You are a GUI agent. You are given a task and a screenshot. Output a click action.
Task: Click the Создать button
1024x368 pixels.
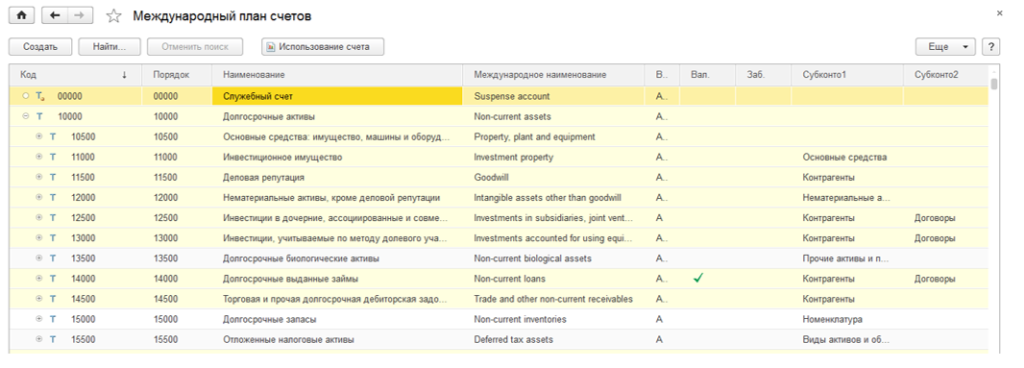[40, 47]
